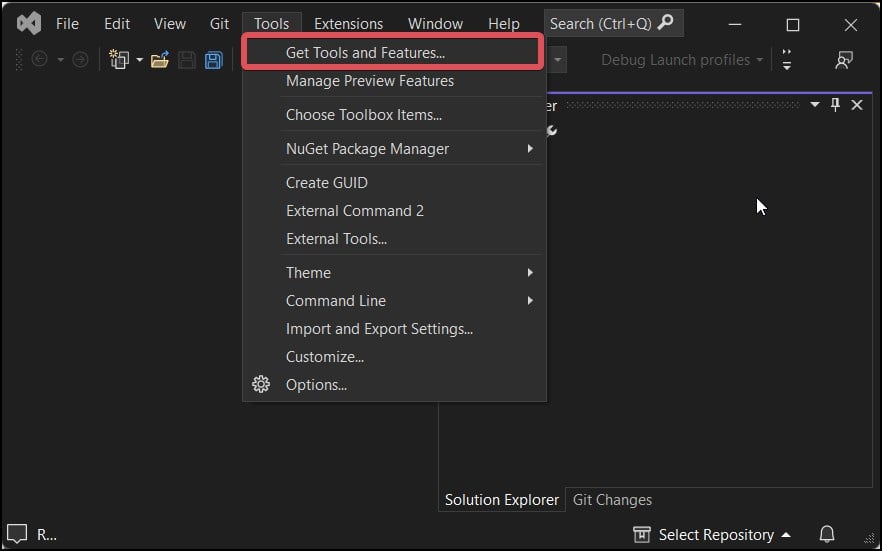Open the Solution Explorer window options dropdown
Viewport: 882px width, 551px height.
[814, 105]
